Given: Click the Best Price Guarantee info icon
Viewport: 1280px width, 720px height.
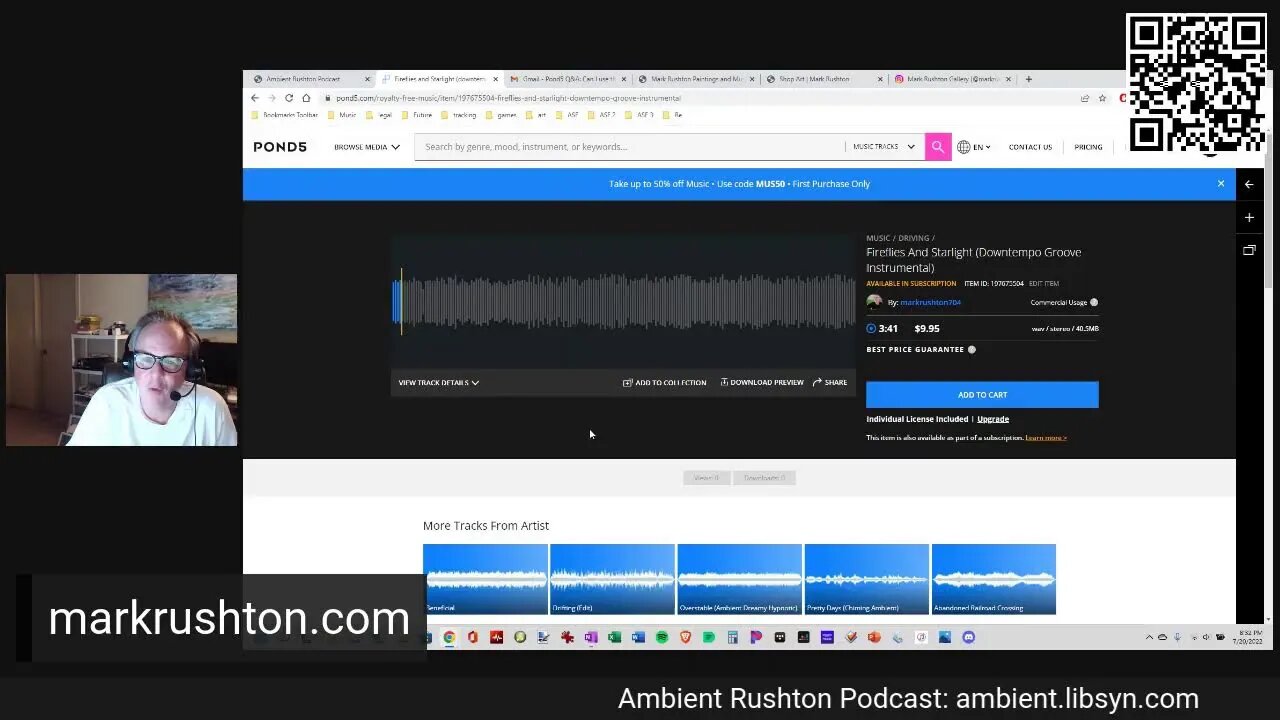Looking at the screenshot, I should click(972, 349).
